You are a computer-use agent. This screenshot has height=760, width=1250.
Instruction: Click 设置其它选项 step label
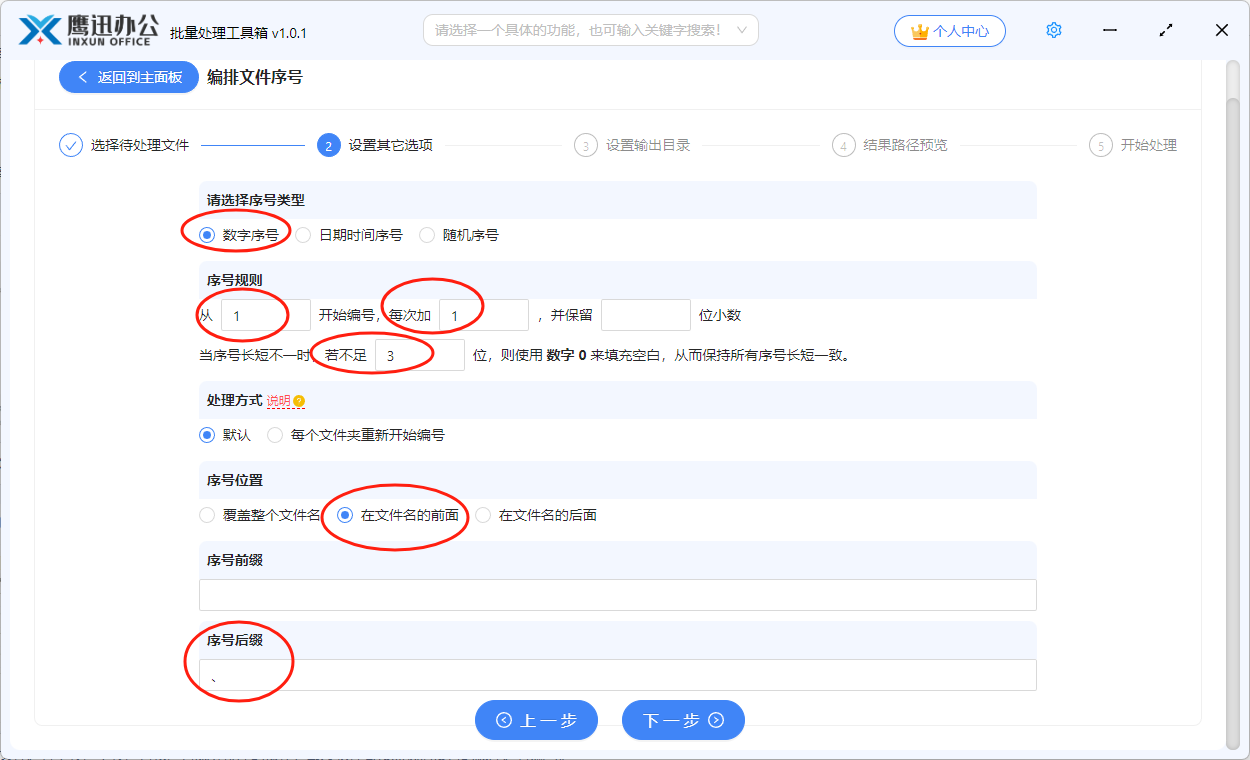(x=391, y=145)
